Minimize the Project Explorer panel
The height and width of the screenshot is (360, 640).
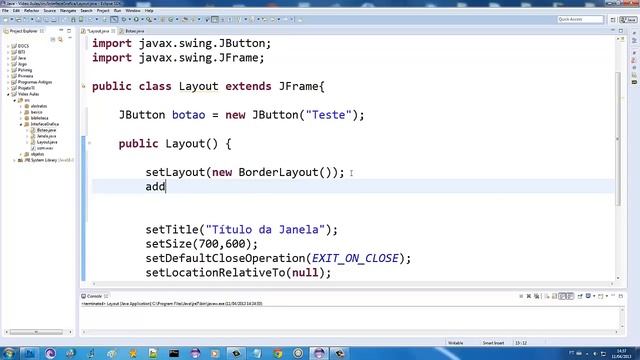[61, 31]
